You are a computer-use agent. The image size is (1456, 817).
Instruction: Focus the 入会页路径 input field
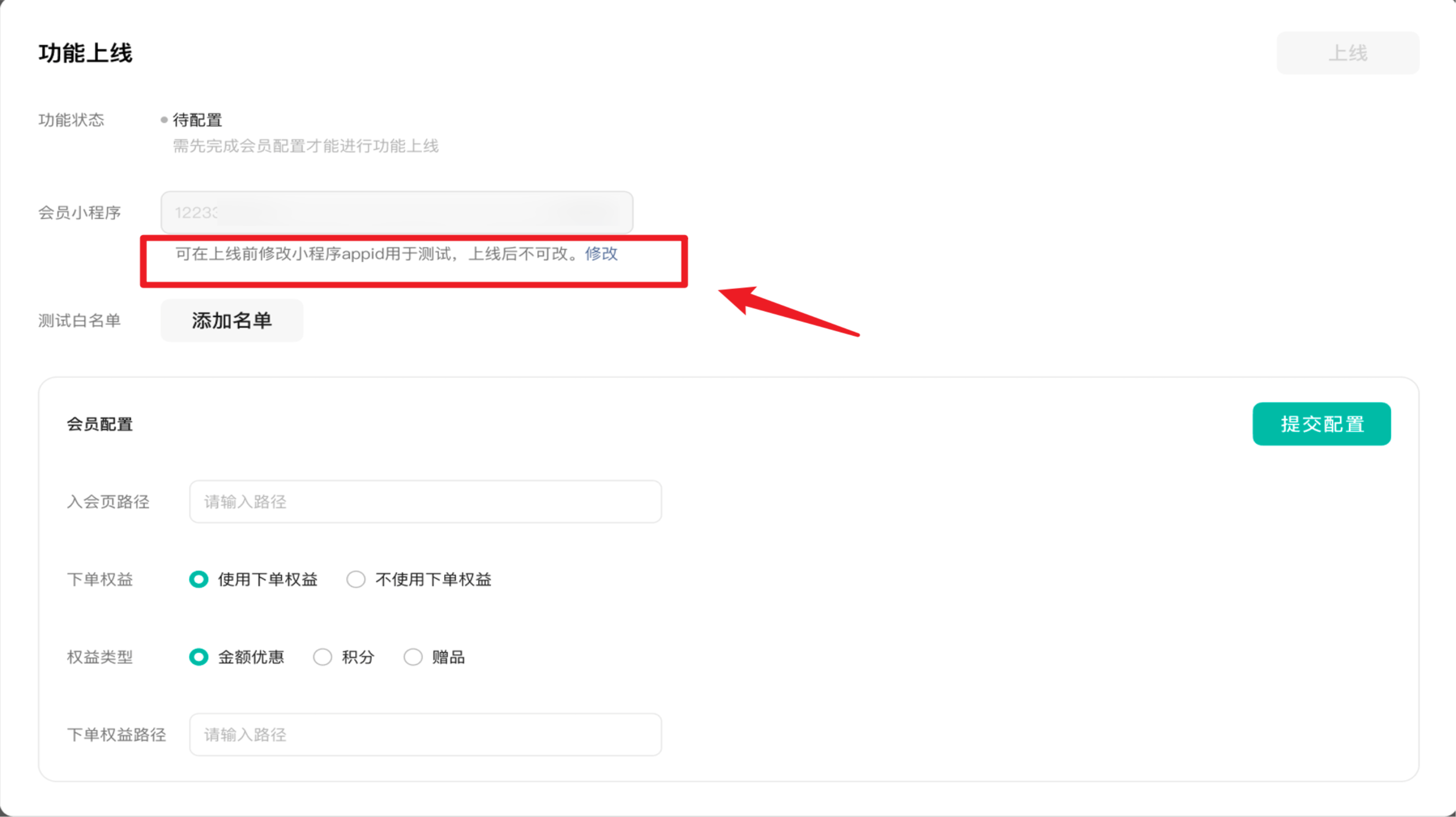(425, 502)
